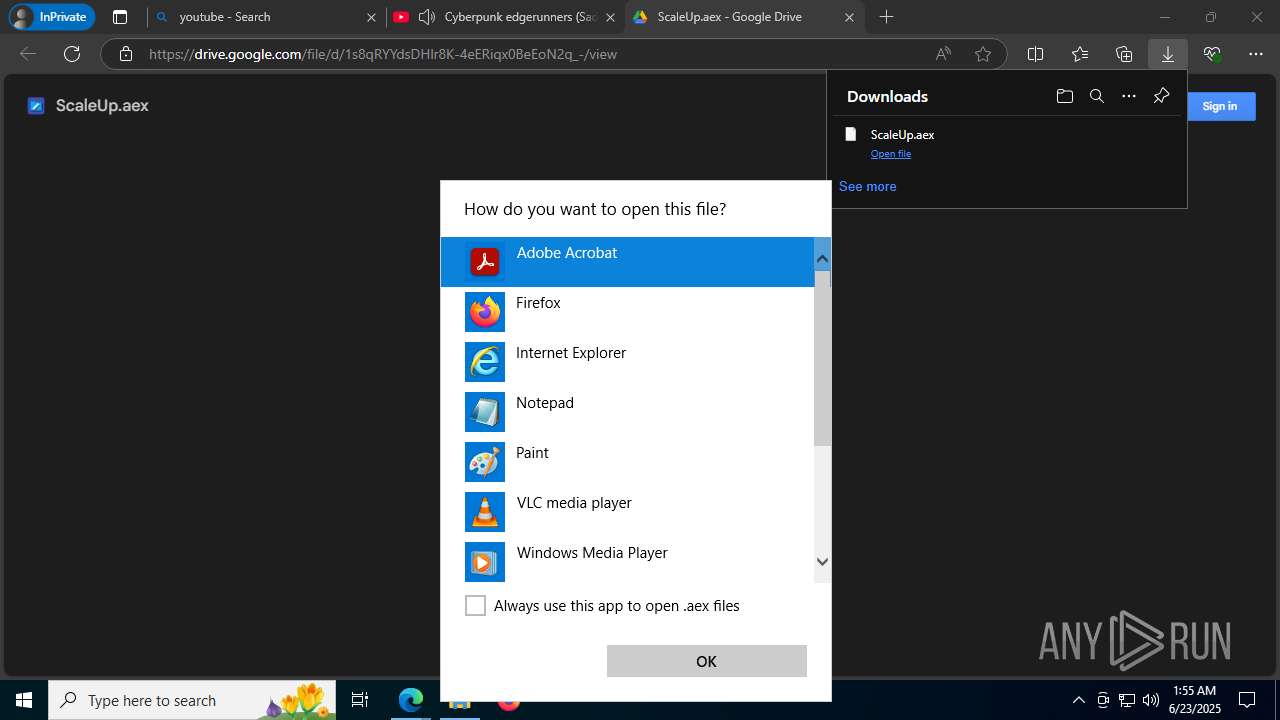This screenshot has height=720, width=1280.
Task: Open Microsoft Edge from taskbar
Action: (411, 700)
